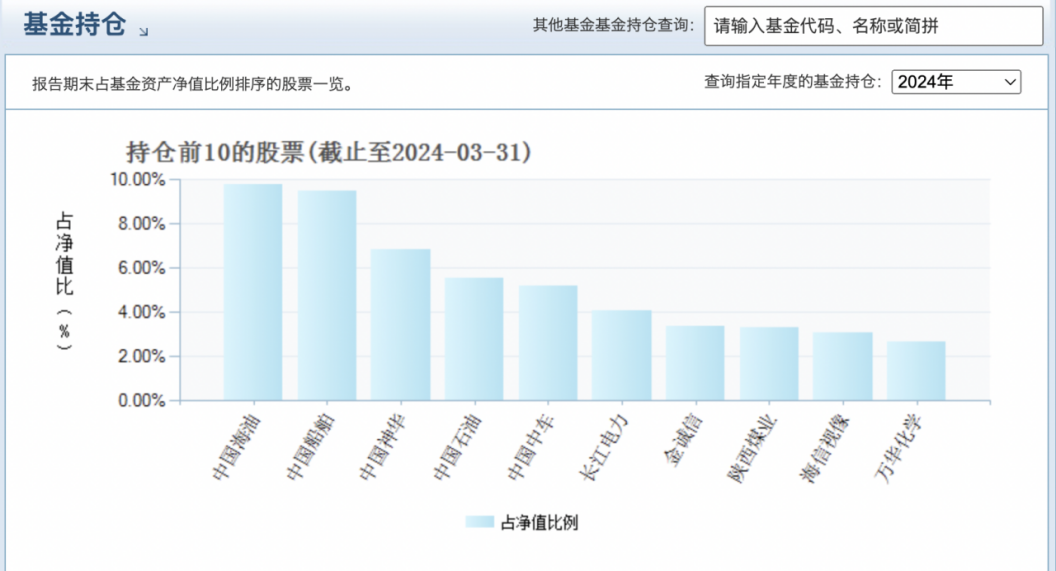The width and height of the screenshot is (1056, 571).
Task: Click the 长江电力 chart bar
Action: pos(622,356)
